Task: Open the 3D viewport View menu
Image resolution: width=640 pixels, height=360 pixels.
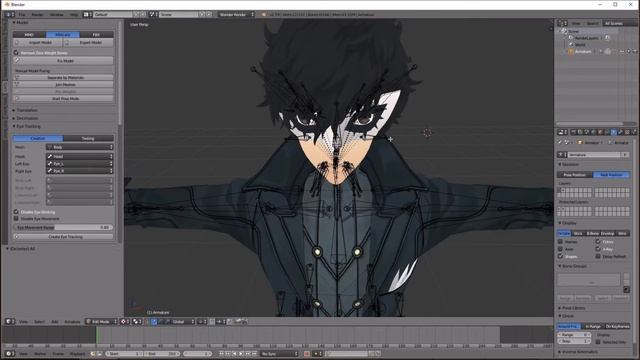Action: click(23, 322)
